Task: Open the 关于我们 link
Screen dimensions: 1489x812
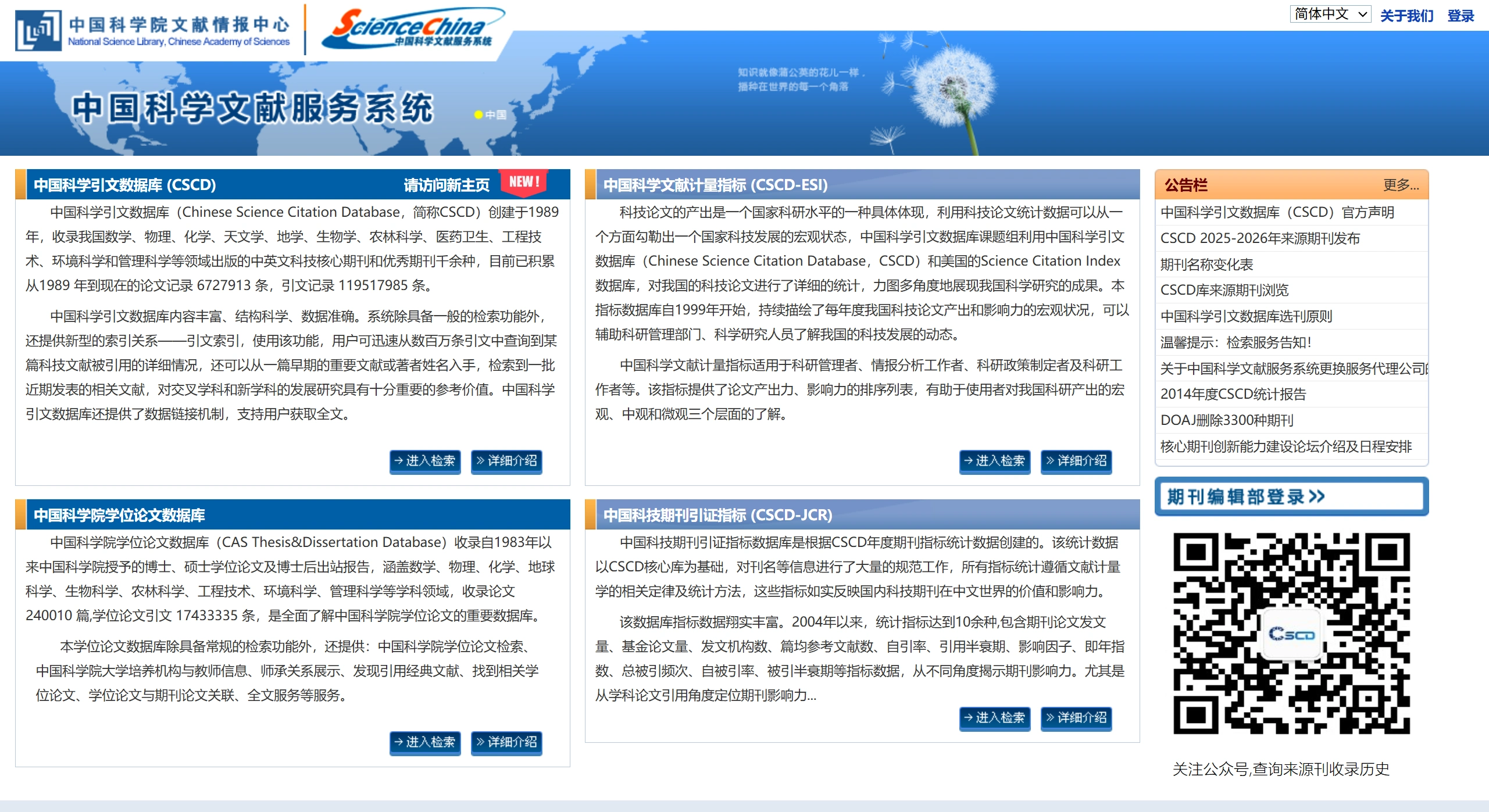Action: coord(1406,16)
